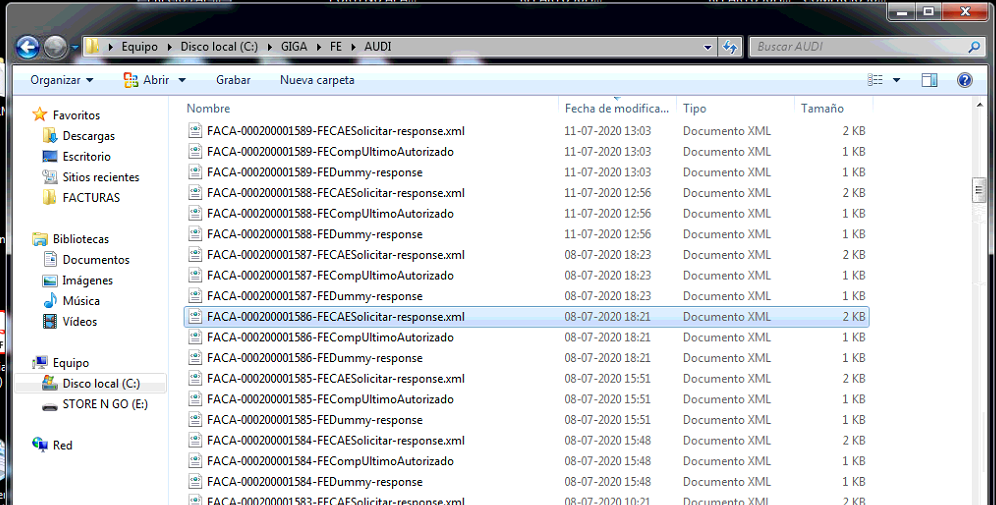The image size is (996, 505).
Task: Click XML icon of FACA-000200001584-FEDummy-response
Action: [x=195, y=482]
